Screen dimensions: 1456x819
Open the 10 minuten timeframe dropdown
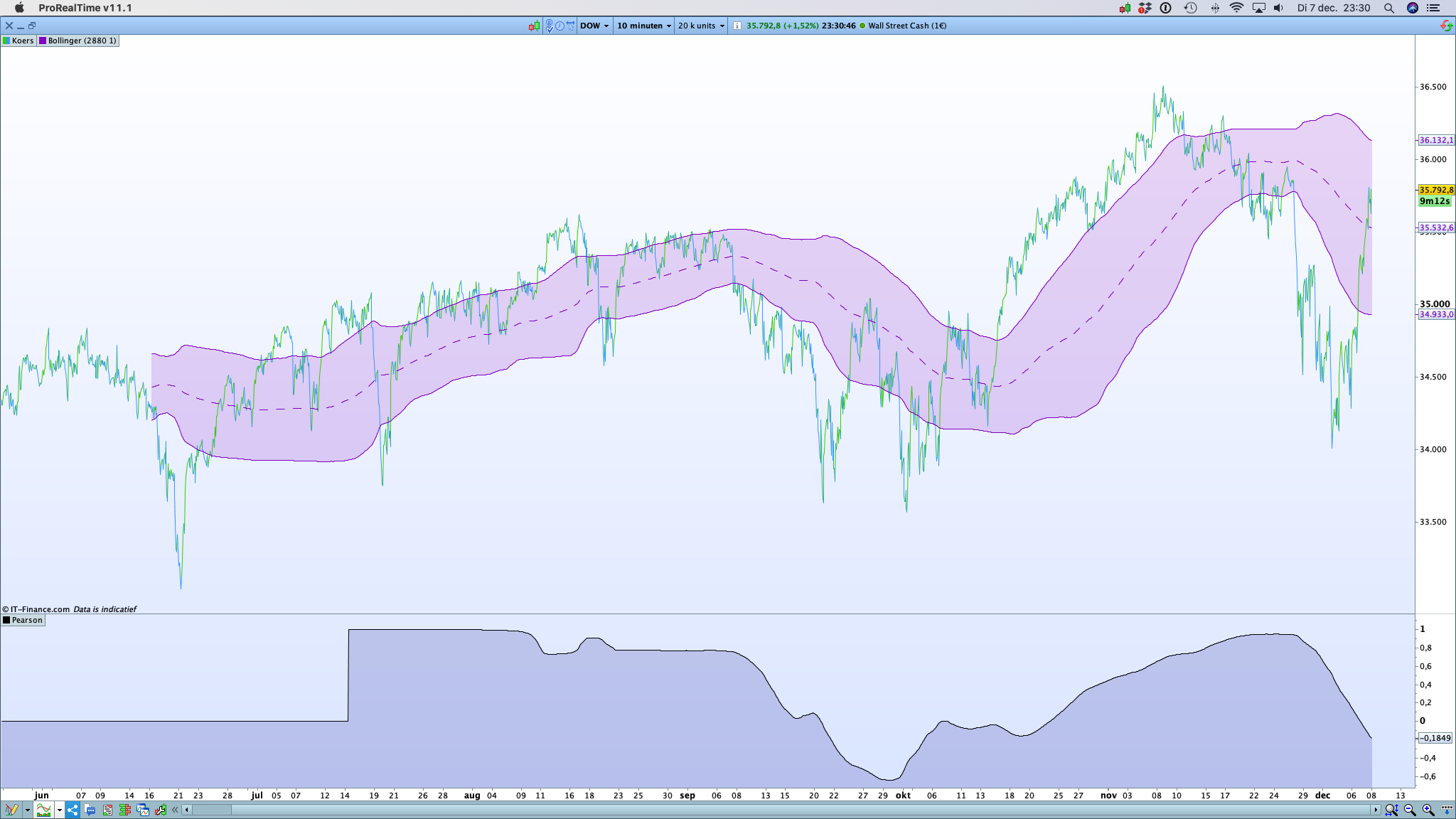coord(643,26)
